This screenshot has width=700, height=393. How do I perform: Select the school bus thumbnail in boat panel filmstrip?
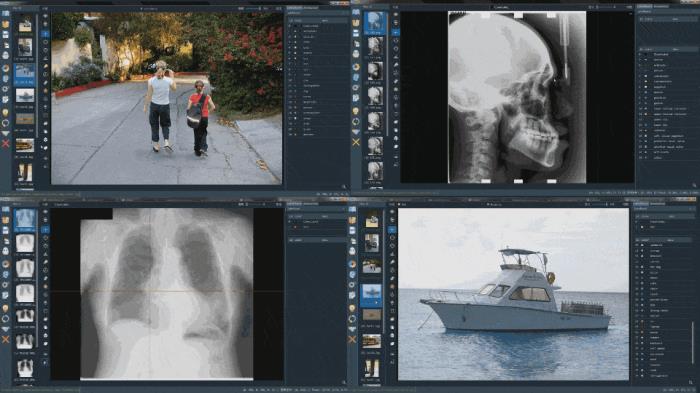pyautogui.click(x=371, y=341)
